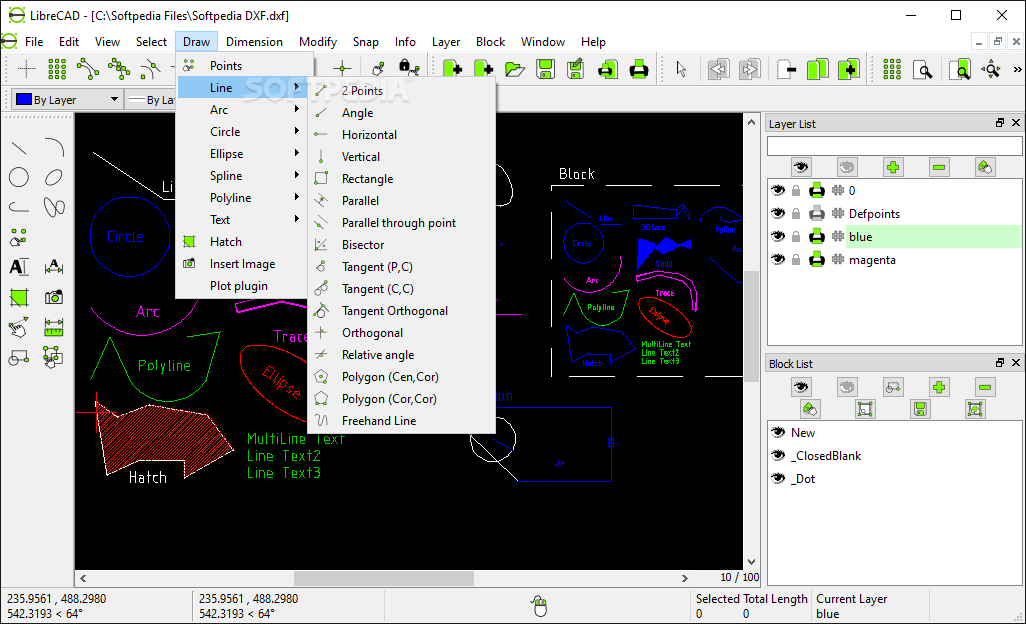Select the Text tool in left toolbox
This screenshot has width=1026, height=624.
tap(19, 267)
